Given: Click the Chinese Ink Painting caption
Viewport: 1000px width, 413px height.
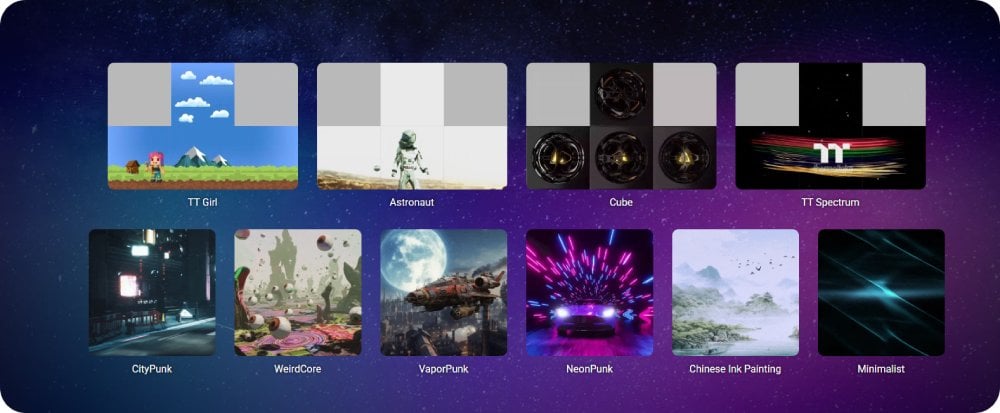Looking at the screenshot, I should [735, 369].
